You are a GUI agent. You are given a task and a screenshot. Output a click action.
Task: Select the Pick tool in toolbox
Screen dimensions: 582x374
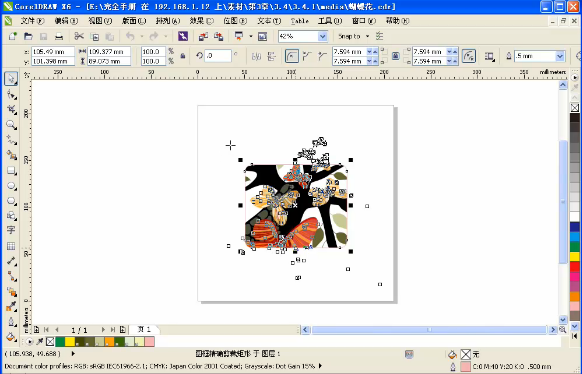(11, 79)
